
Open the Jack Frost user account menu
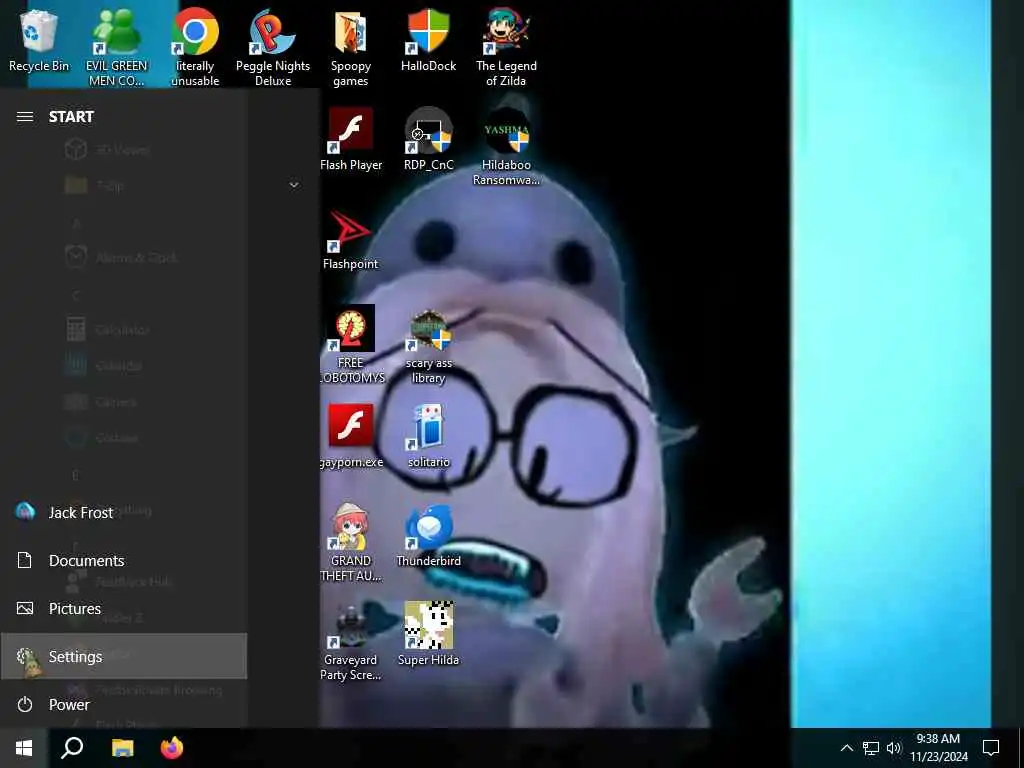124,513
